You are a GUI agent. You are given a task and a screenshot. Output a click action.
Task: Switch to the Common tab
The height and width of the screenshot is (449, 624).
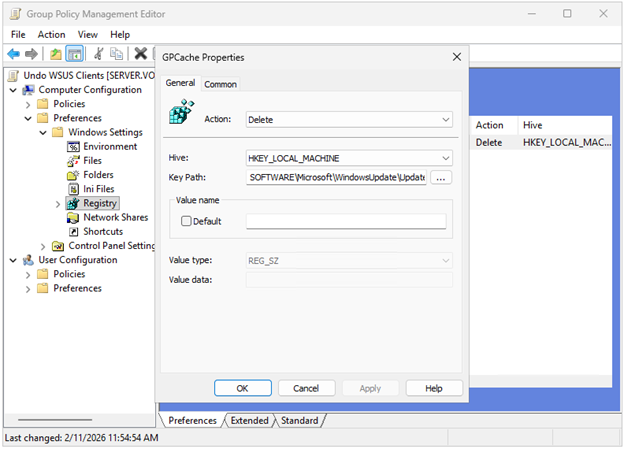click(220, 84)
